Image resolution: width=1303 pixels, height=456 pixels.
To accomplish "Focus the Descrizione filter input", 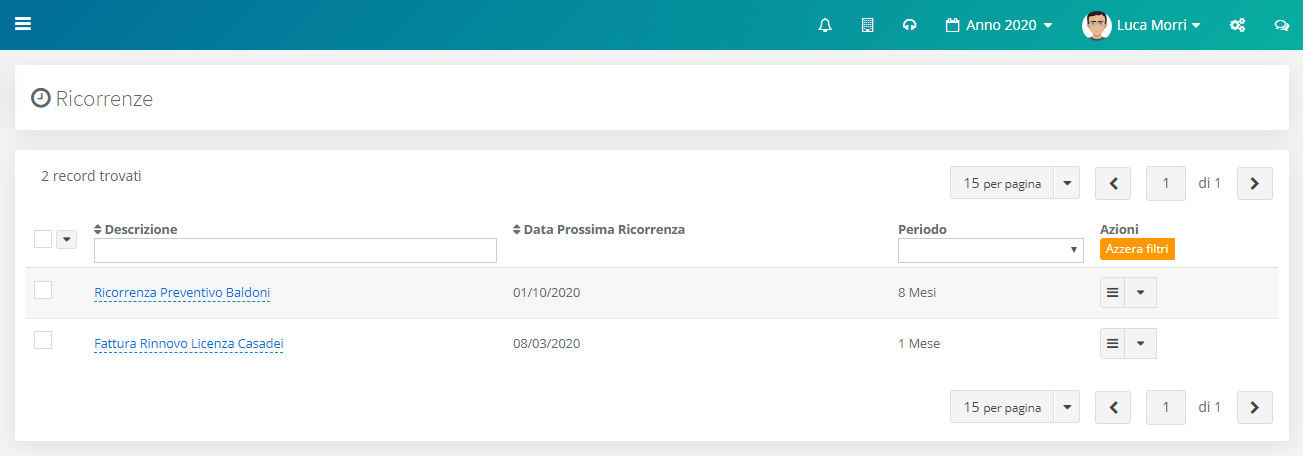I will tap(295, 250).
